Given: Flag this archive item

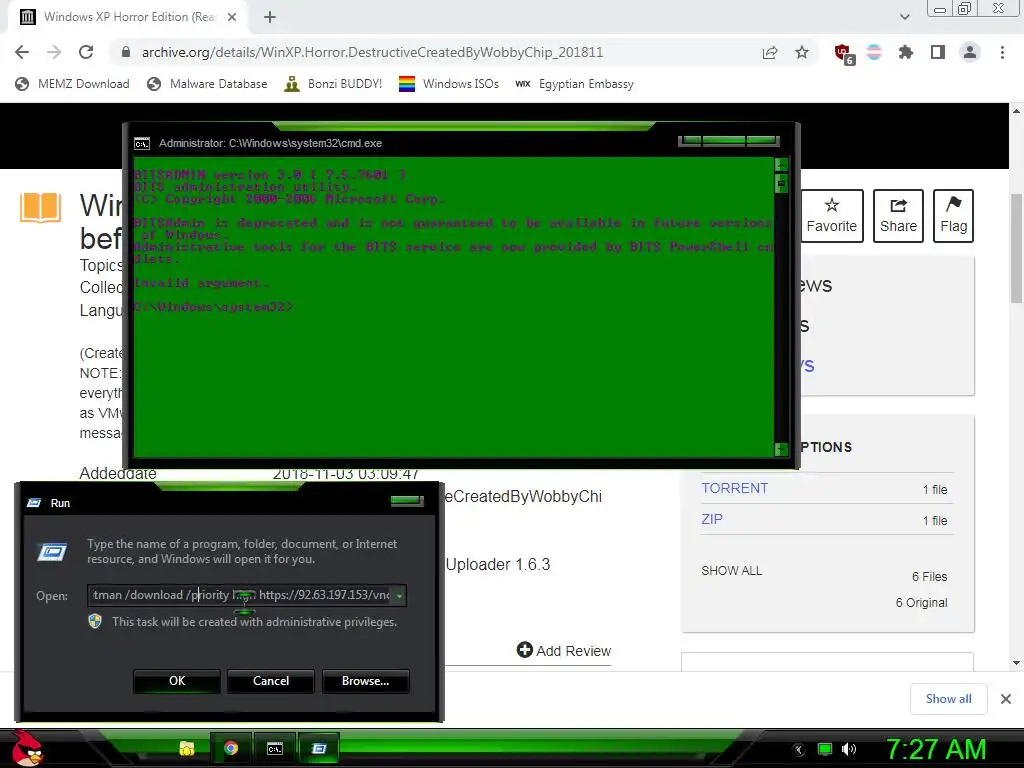Looking at the screenshot, I should tap(953, 216).
